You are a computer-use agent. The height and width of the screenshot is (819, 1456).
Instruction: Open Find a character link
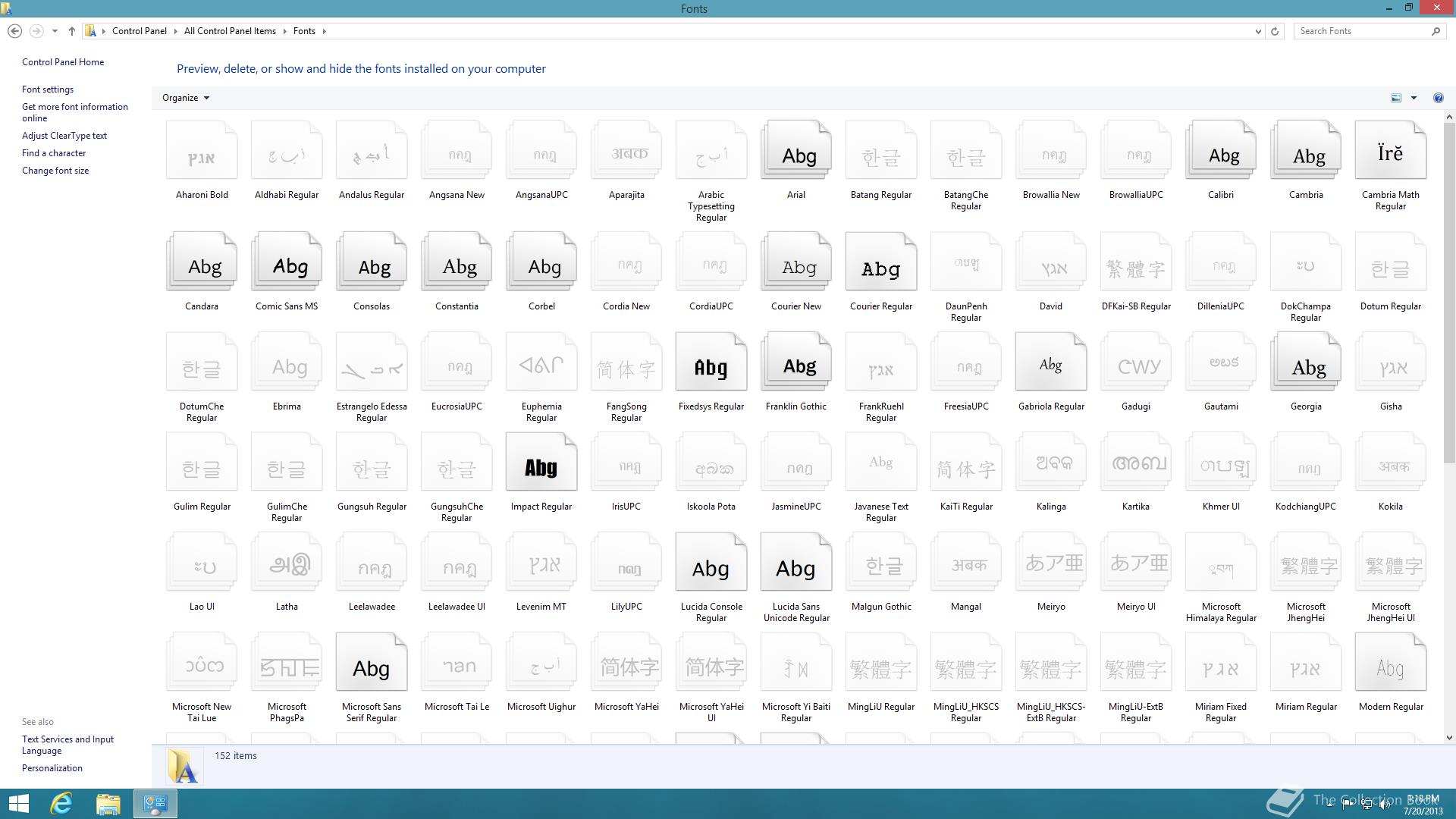[x=54, y=153]
